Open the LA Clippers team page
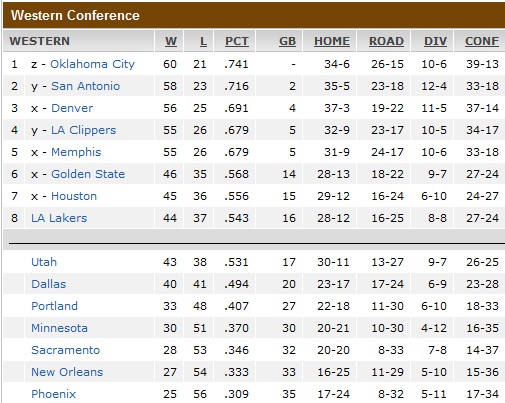 [x=83, y=130]
